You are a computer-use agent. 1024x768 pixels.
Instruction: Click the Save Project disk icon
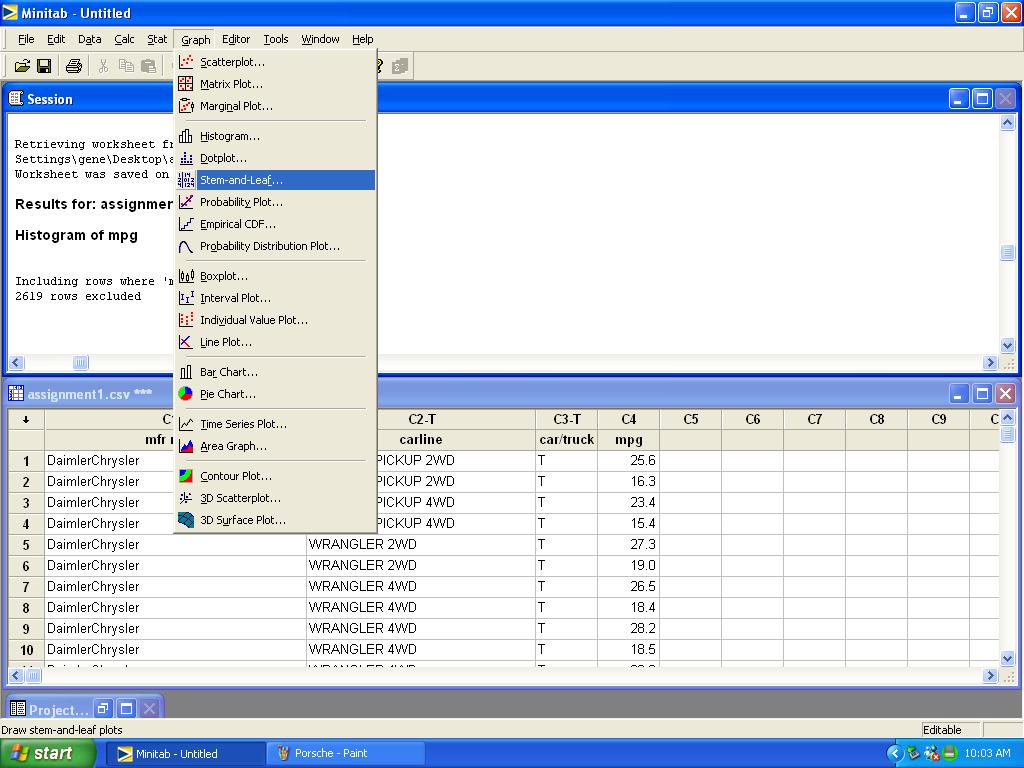[x=44, y=66]
